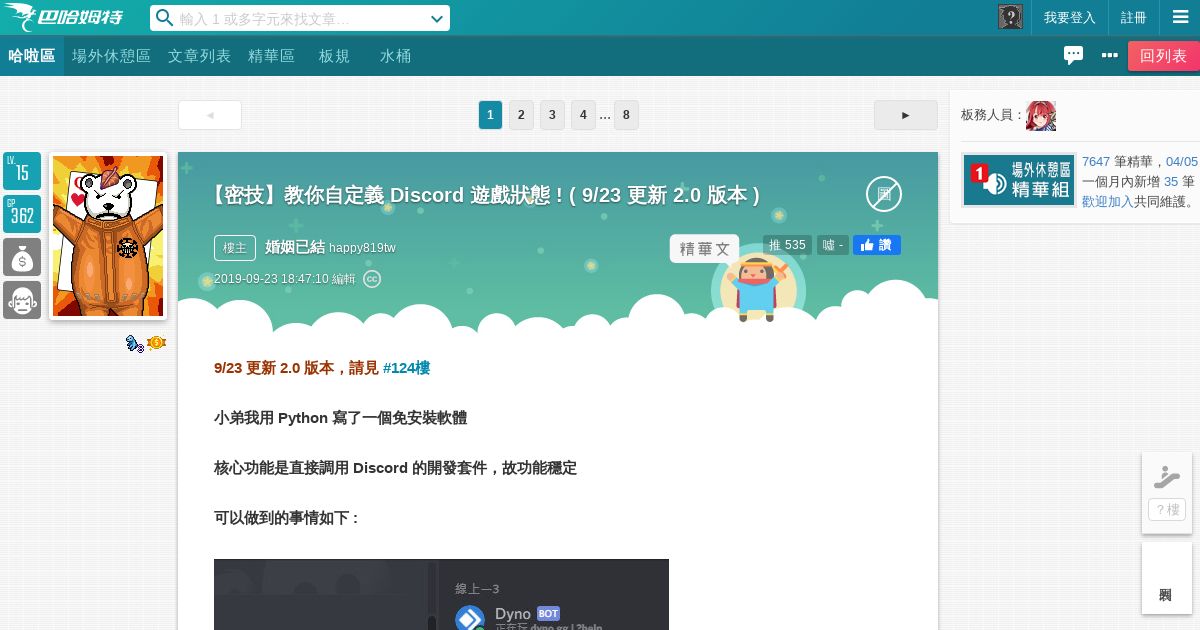Click the Bahamut site logo
This screenshot has height=630, width=1200.
63,17
